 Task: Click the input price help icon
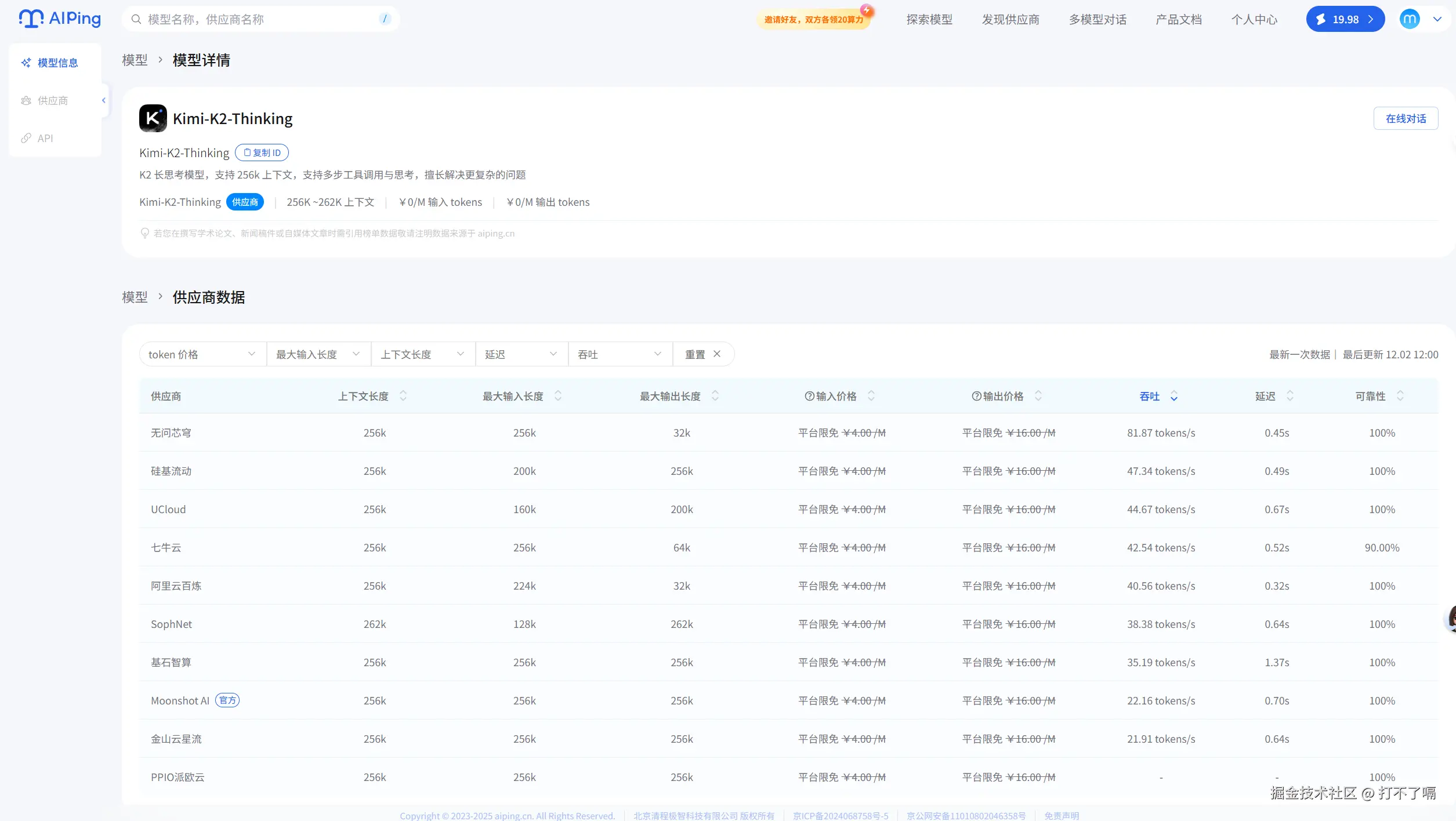(809, 396)
